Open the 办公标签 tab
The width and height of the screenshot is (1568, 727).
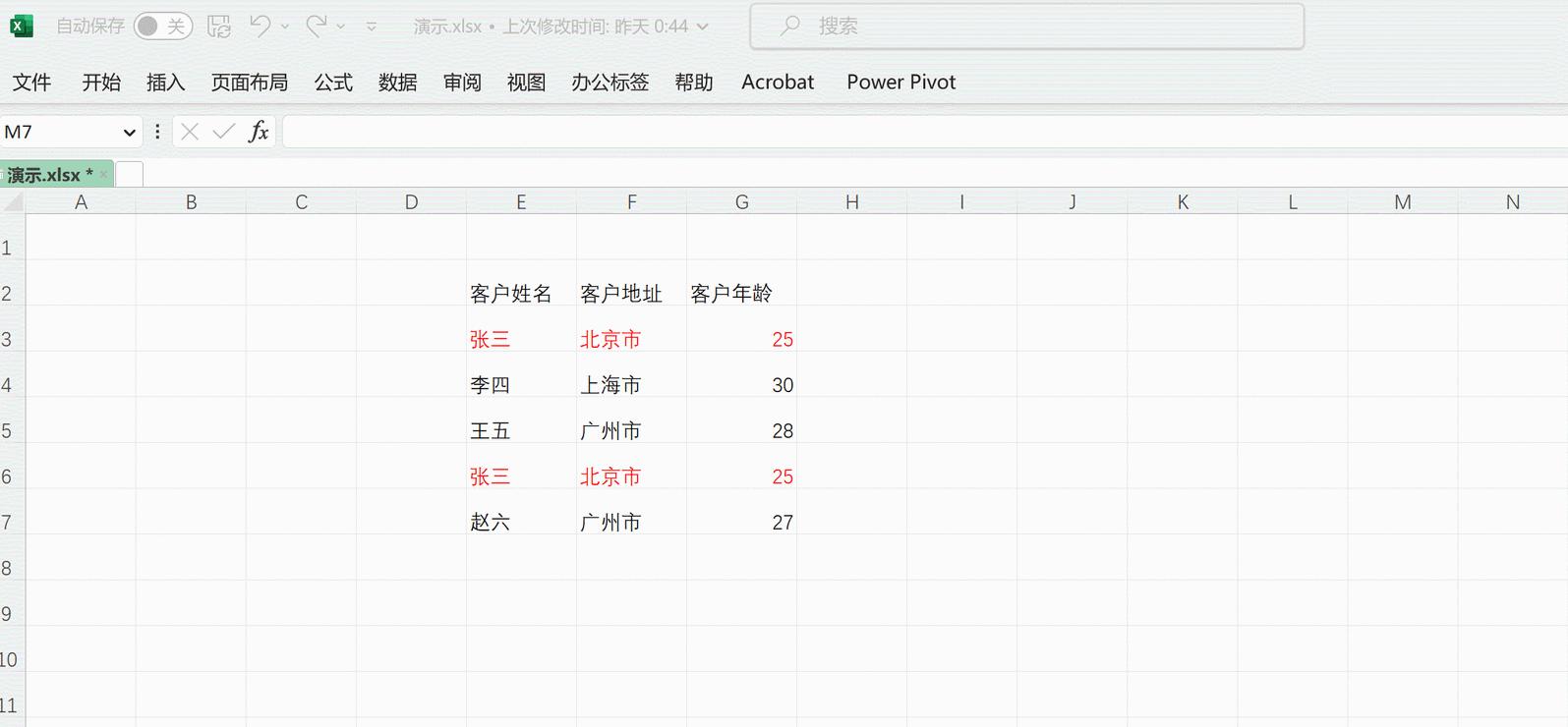[x=610, y=83]
